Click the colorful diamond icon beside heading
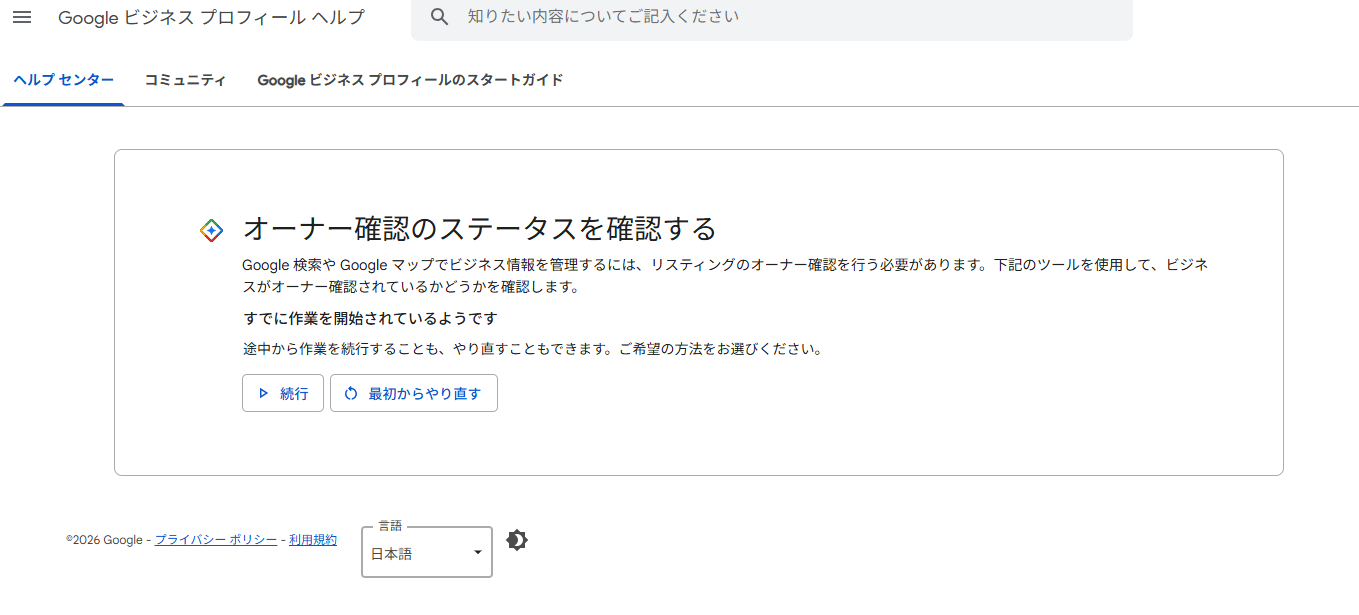1359x615 pixels. pos(211,230)
